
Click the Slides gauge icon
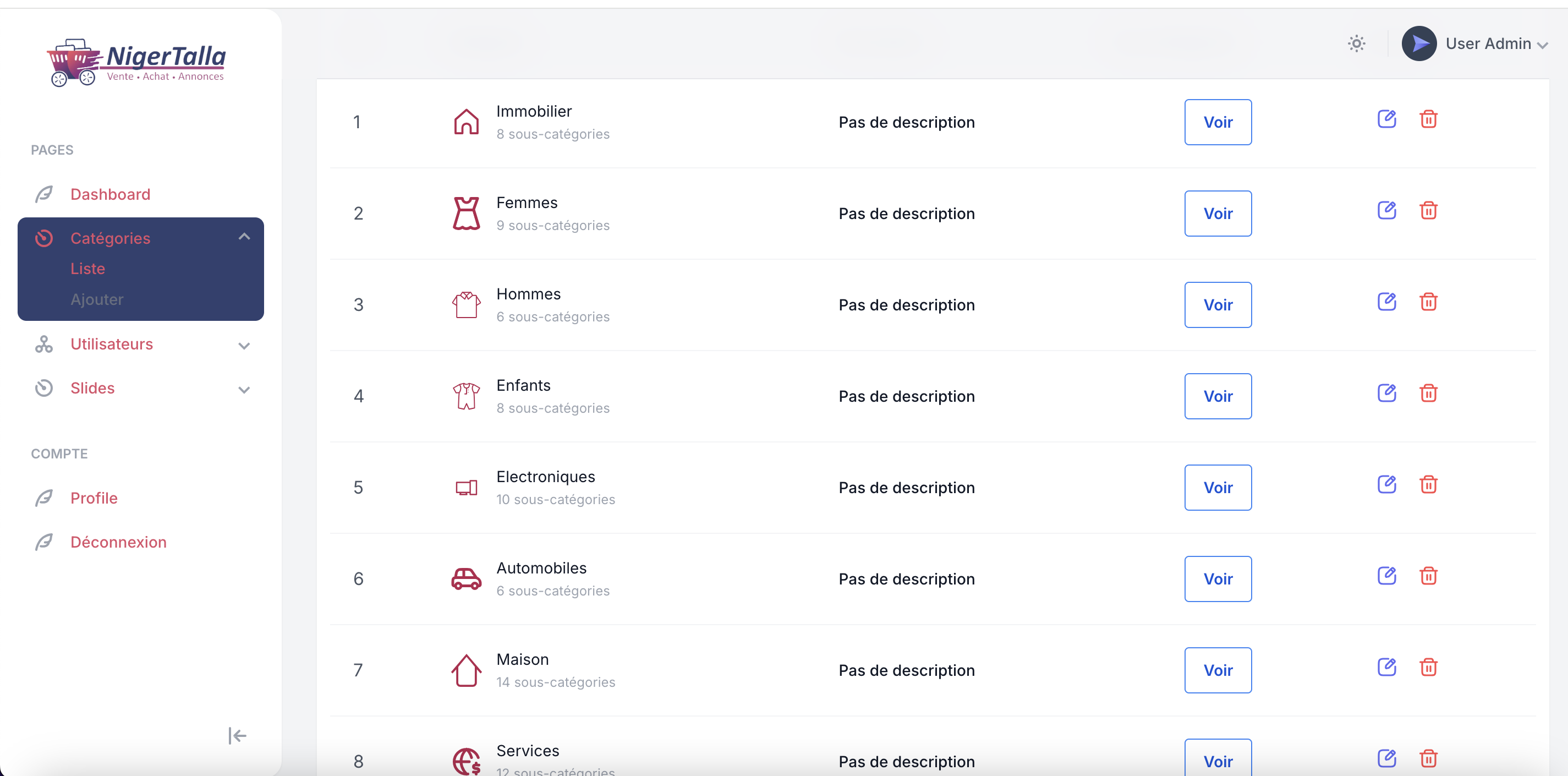click(x=44, y=388)
